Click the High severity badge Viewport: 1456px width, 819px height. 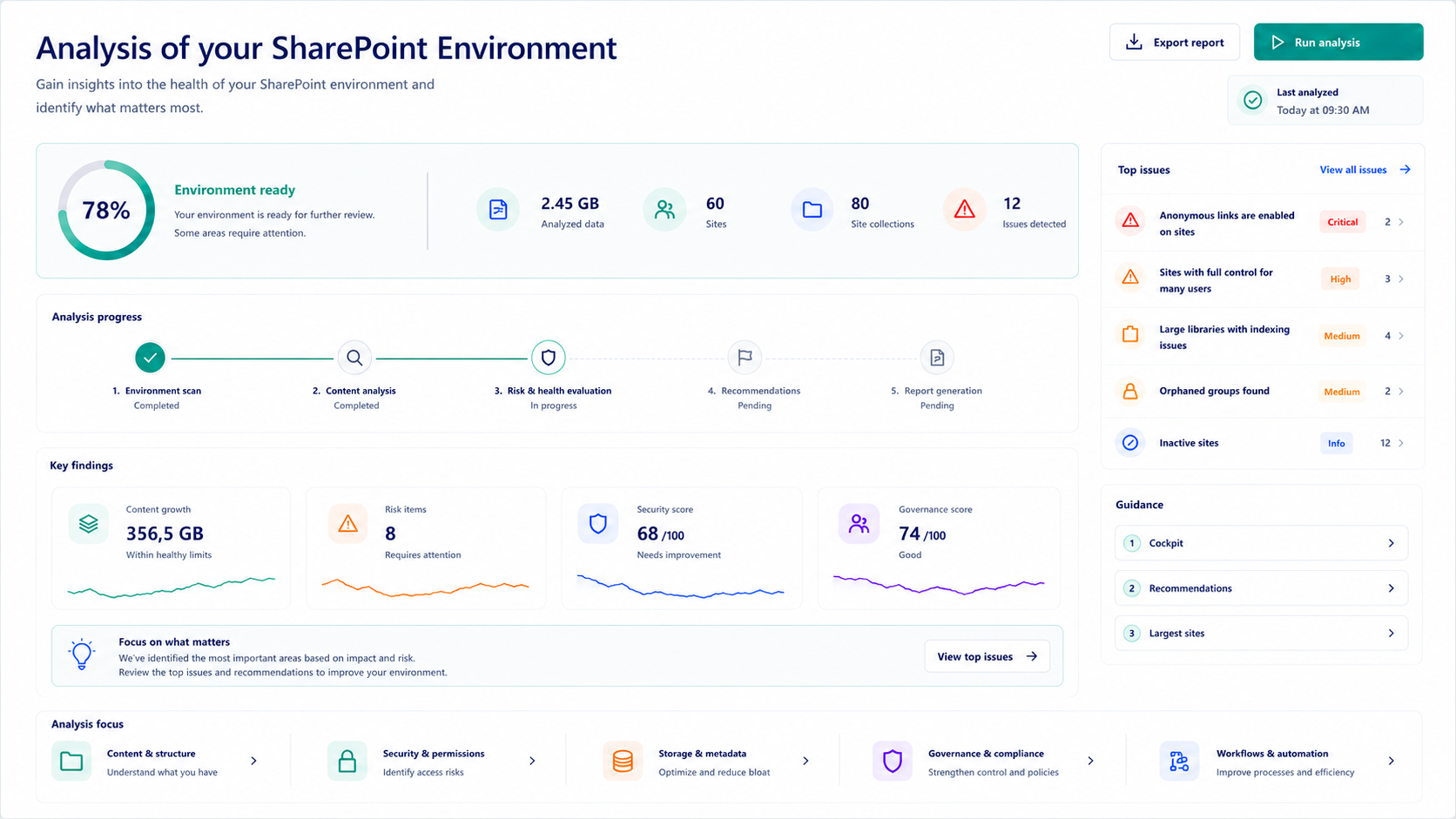click(x=1341, y=279)
